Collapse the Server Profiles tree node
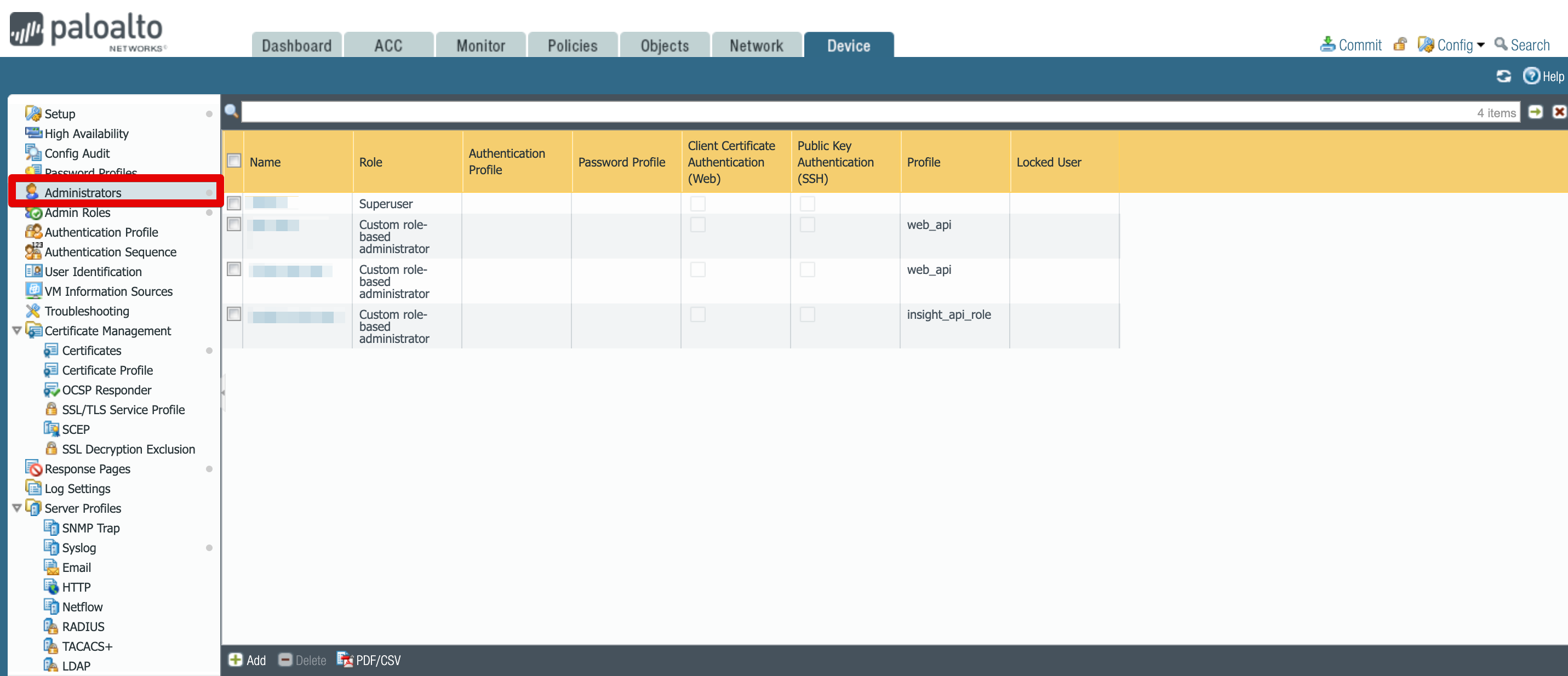This screenshot has width=1568, height=676. tap(17, 507)
